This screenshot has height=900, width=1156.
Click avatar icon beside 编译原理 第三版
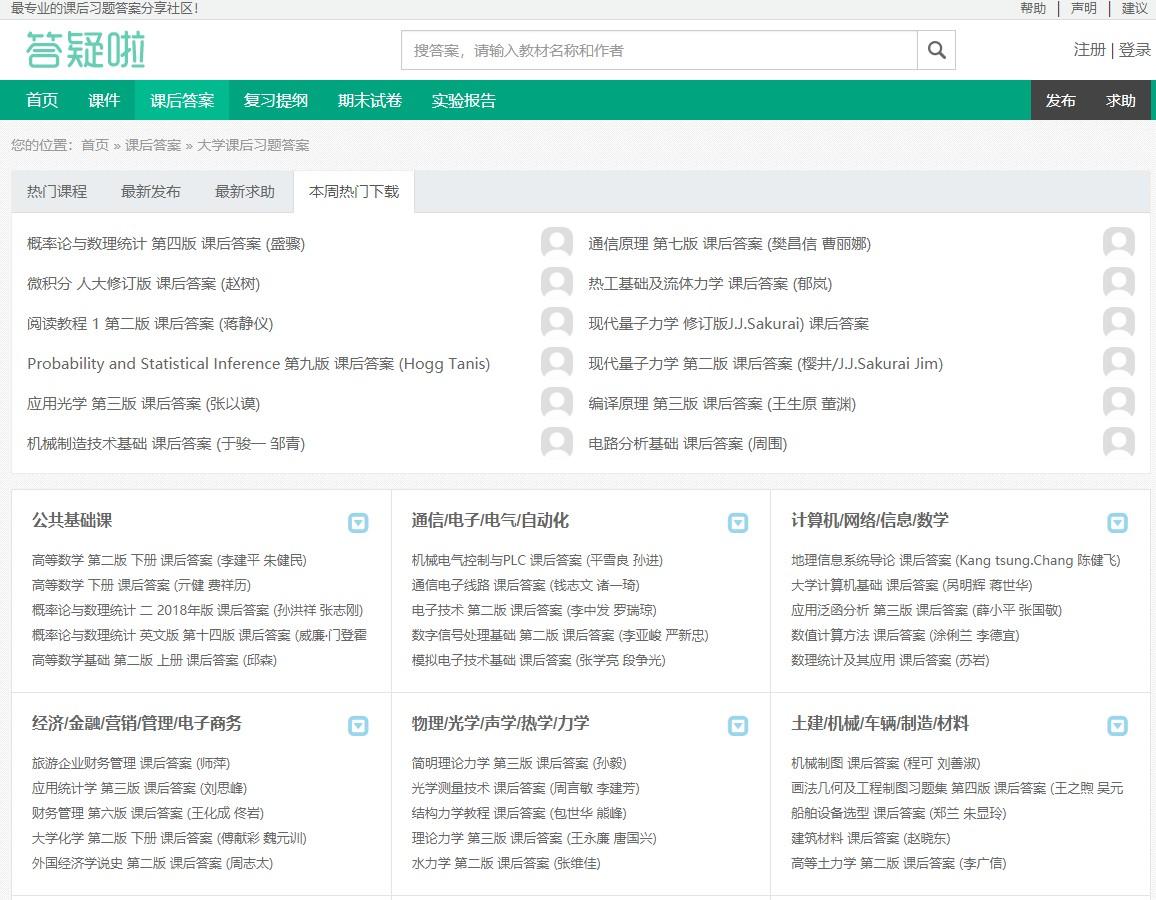(x=1119, y=403)
